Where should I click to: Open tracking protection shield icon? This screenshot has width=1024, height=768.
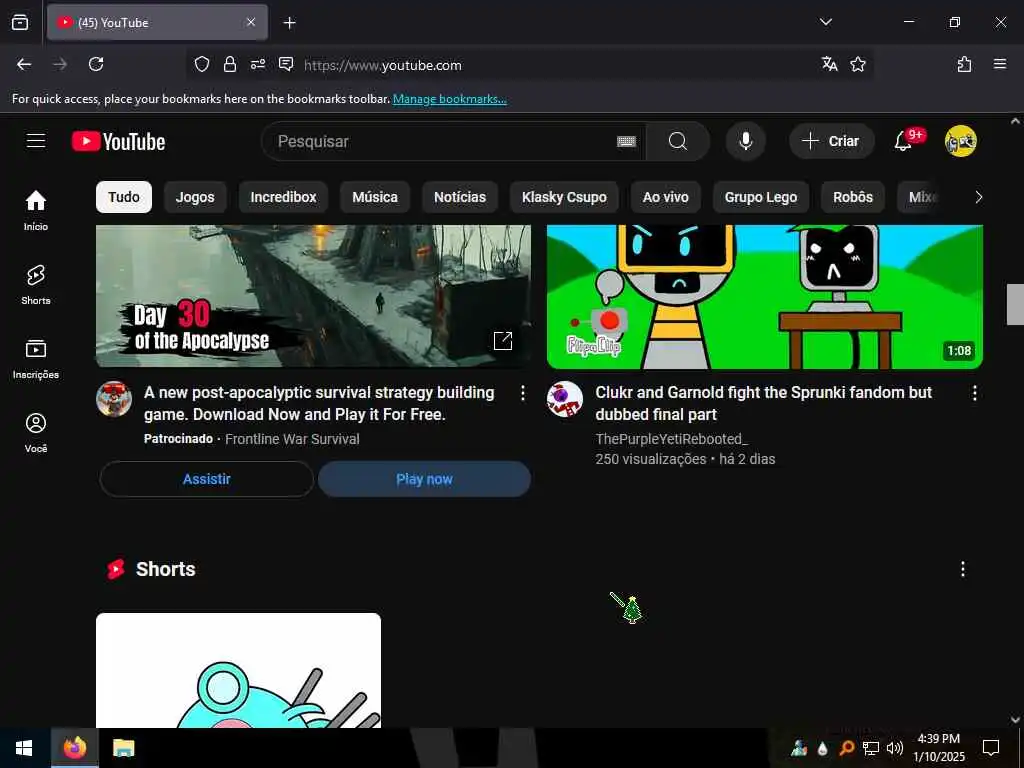(x=202, y=64)
